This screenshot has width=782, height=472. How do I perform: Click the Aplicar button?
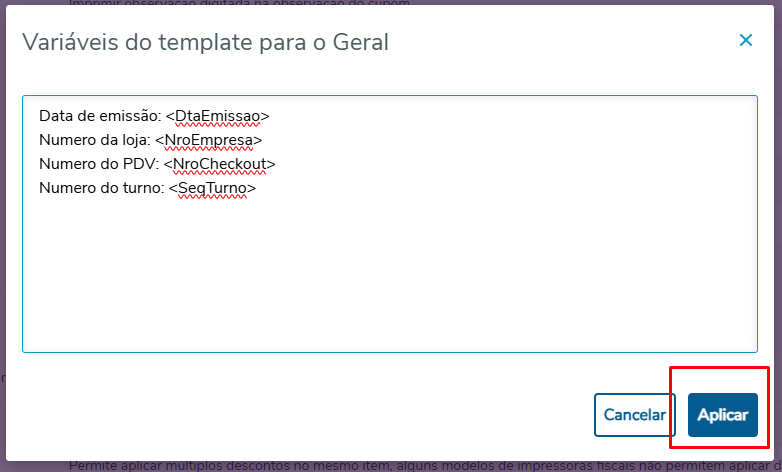point(722,415)
